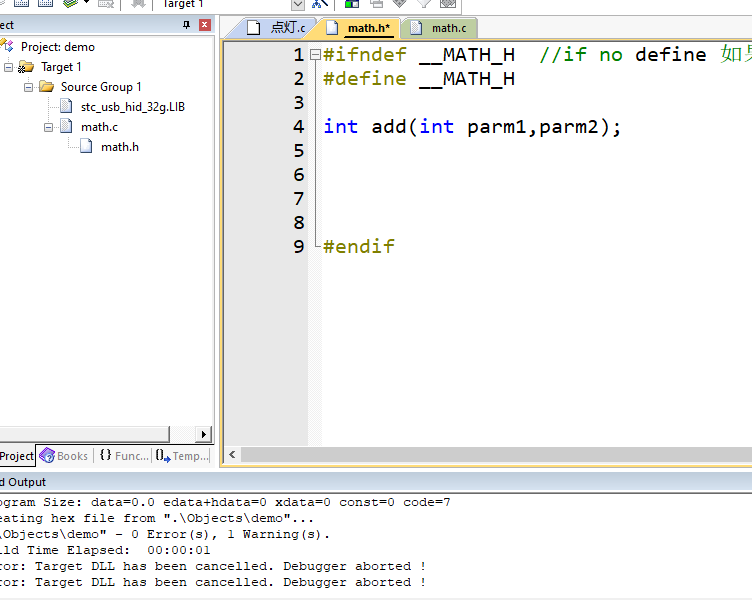Viewport: 752px width, 600px height.
Task: Pin the Project panel with pushpin icon
Action: click(187, 25)
